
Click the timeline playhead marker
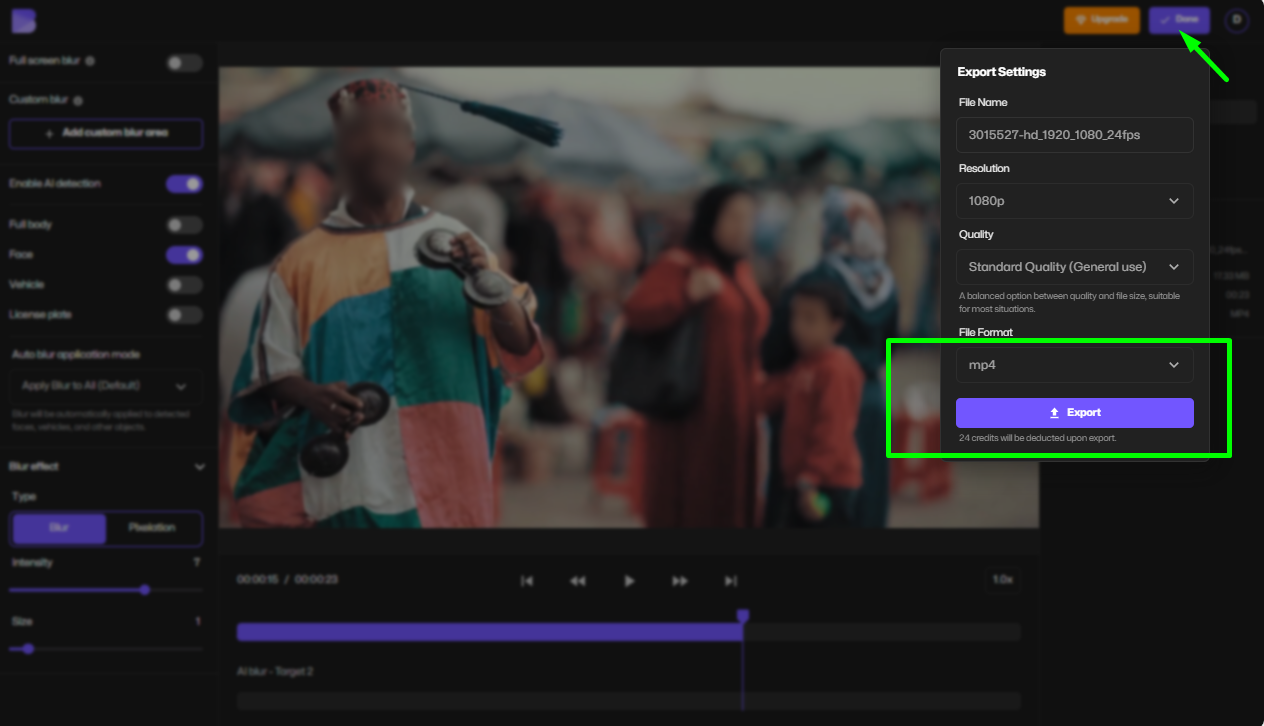[743, 616]
